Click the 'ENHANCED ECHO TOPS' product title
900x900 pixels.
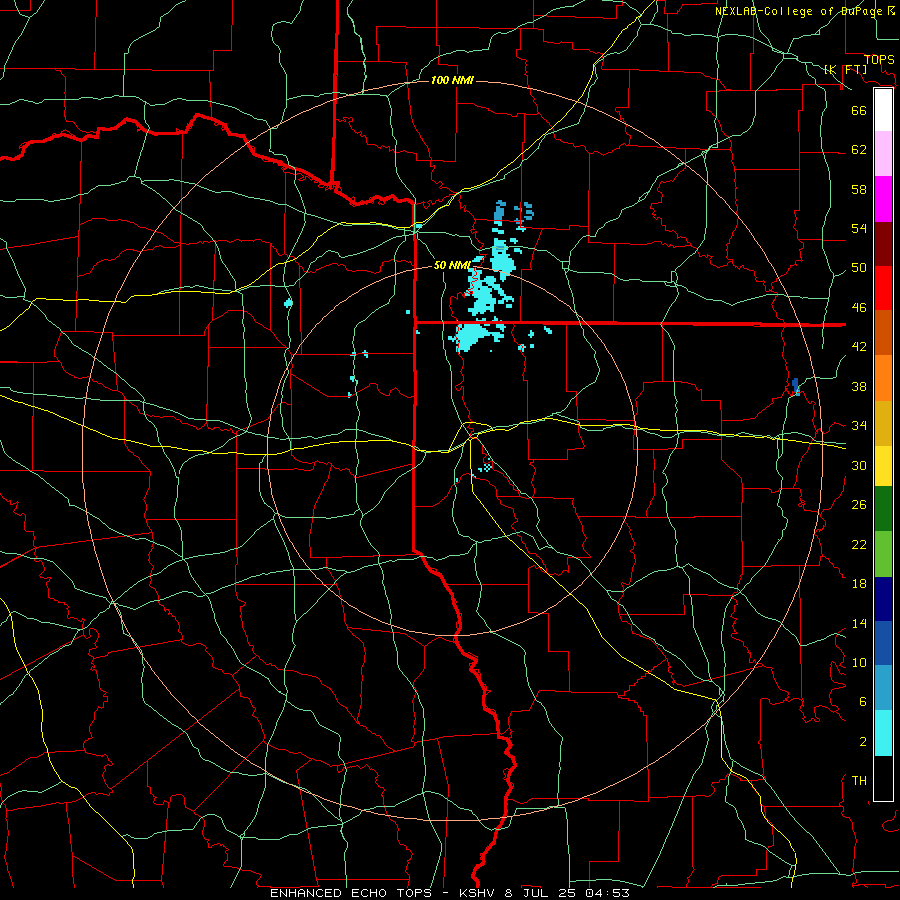click(351, 893)
